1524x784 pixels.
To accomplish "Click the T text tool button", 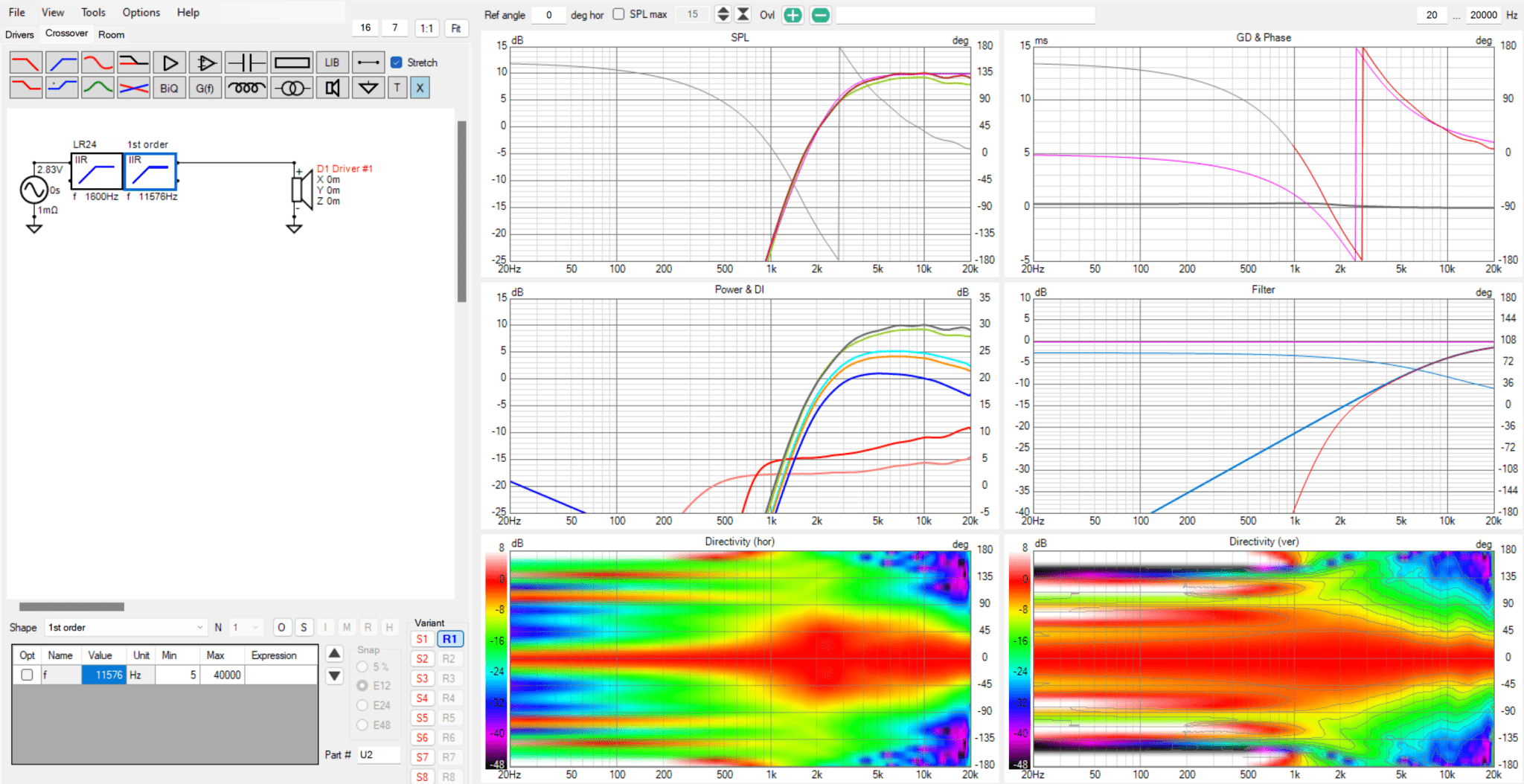I will click(x=397, y=88).
